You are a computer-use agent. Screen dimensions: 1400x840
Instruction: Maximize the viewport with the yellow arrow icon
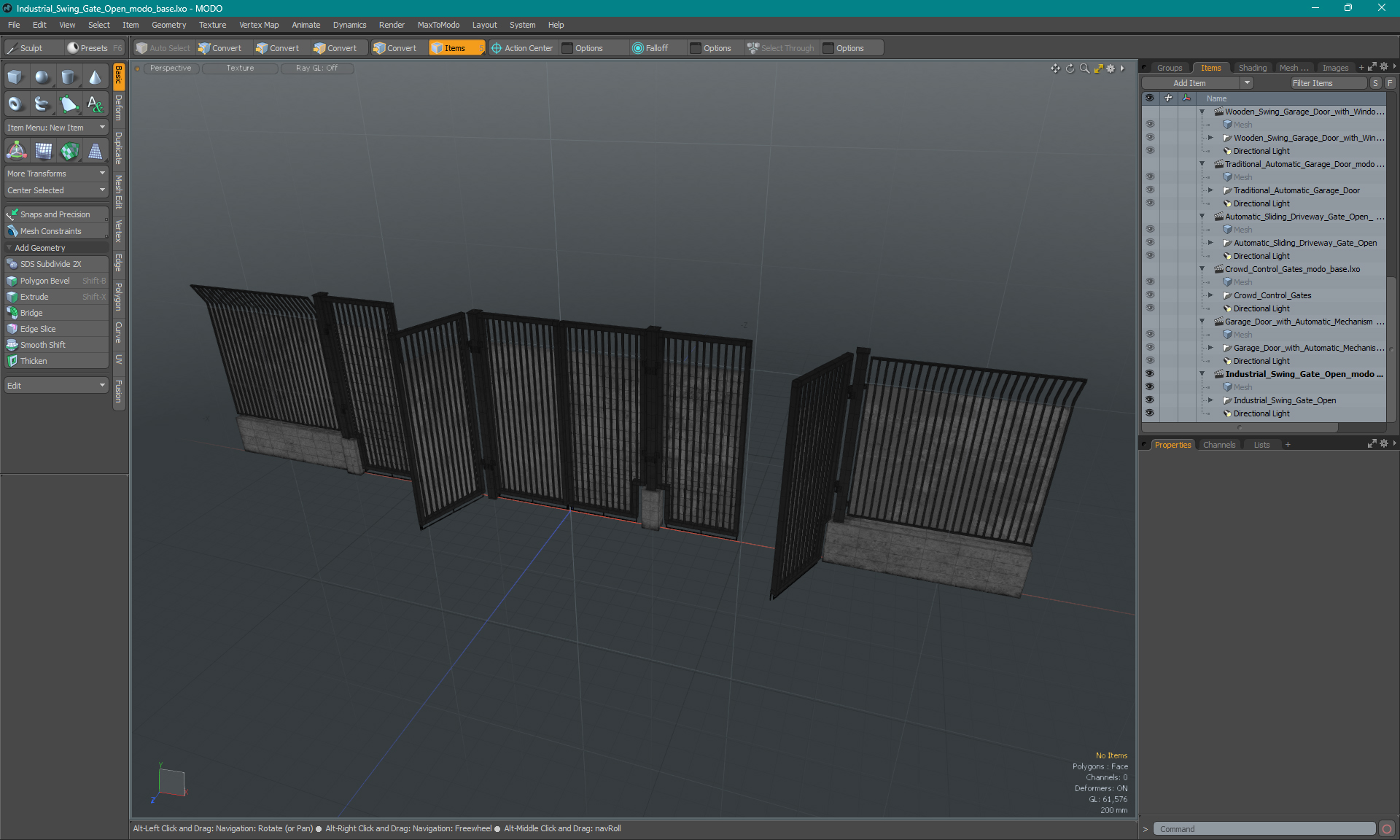pyautogui.click(x=1098, y=69)
